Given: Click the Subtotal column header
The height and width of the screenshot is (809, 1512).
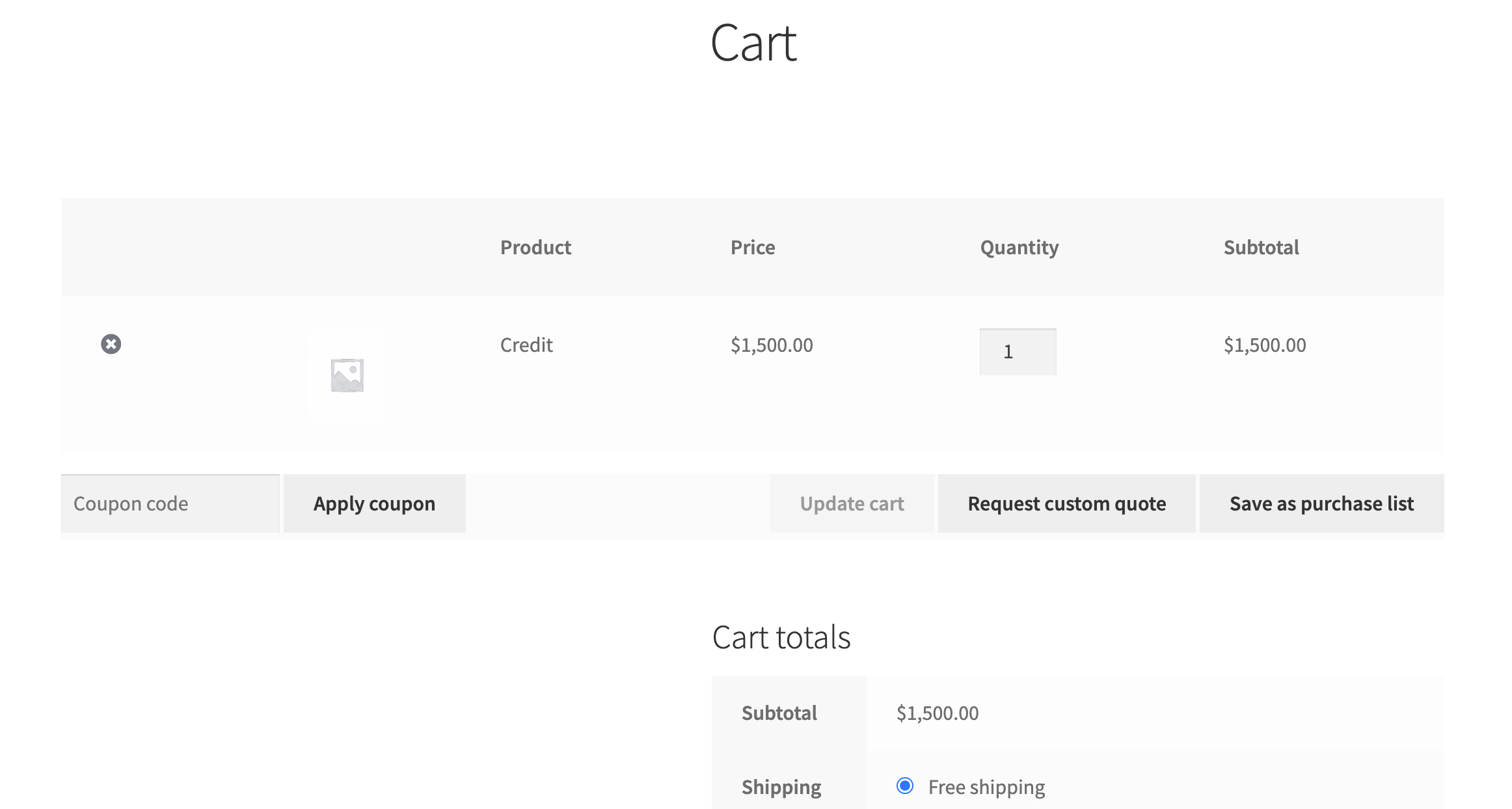Looking at the screenshot, I should pos(1261,247).
